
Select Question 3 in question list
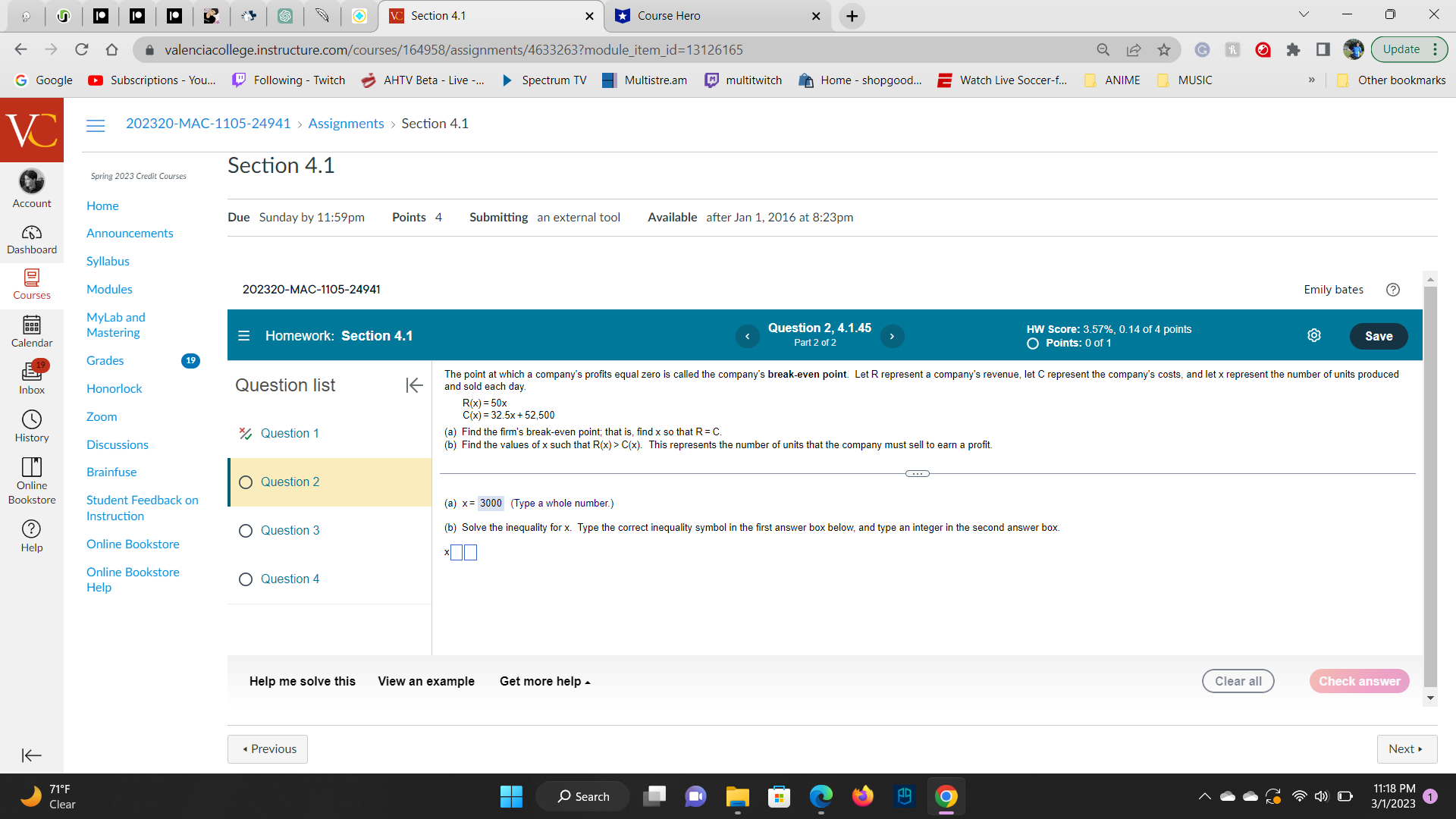290,531
